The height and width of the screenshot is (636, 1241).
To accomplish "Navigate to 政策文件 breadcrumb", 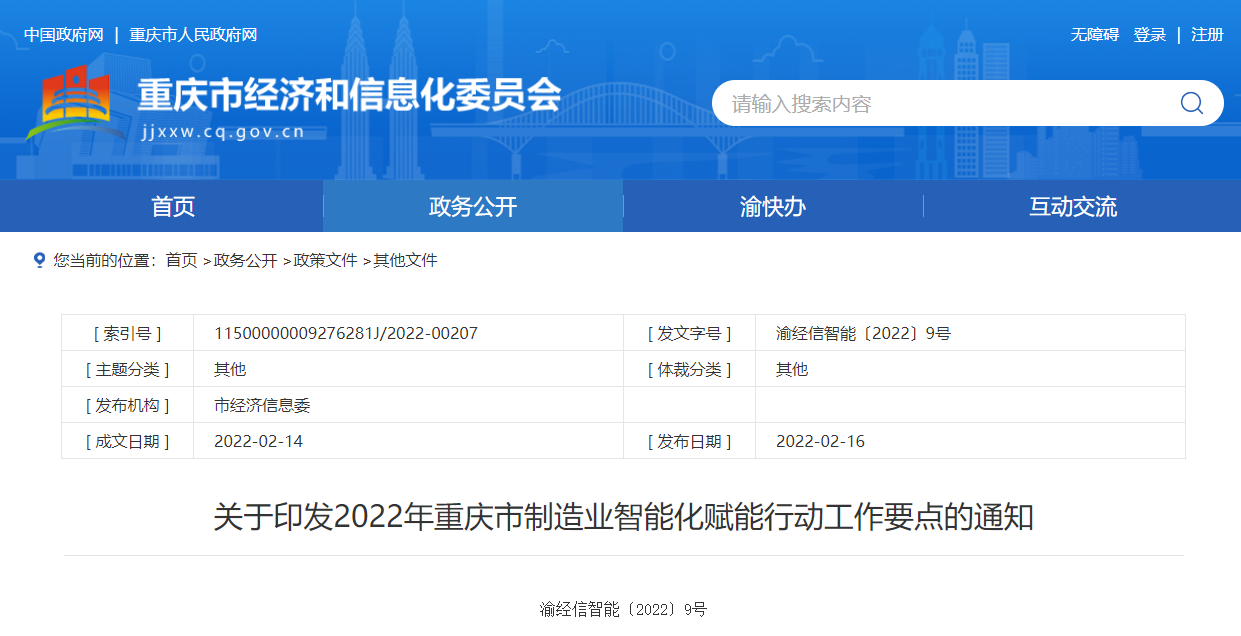I will (325, 260).
